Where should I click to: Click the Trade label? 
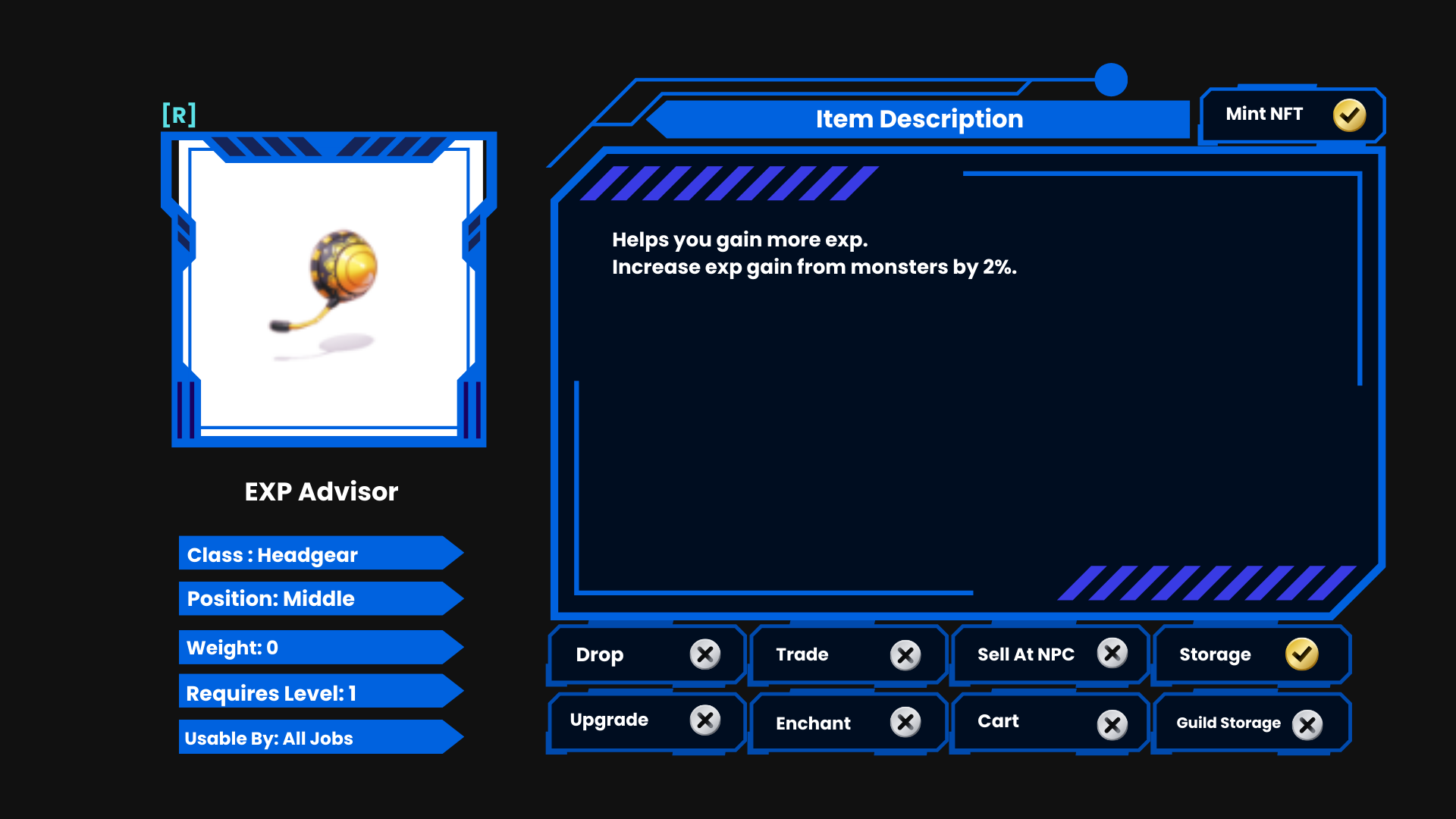pyautogui.click(x=802, y=654)
